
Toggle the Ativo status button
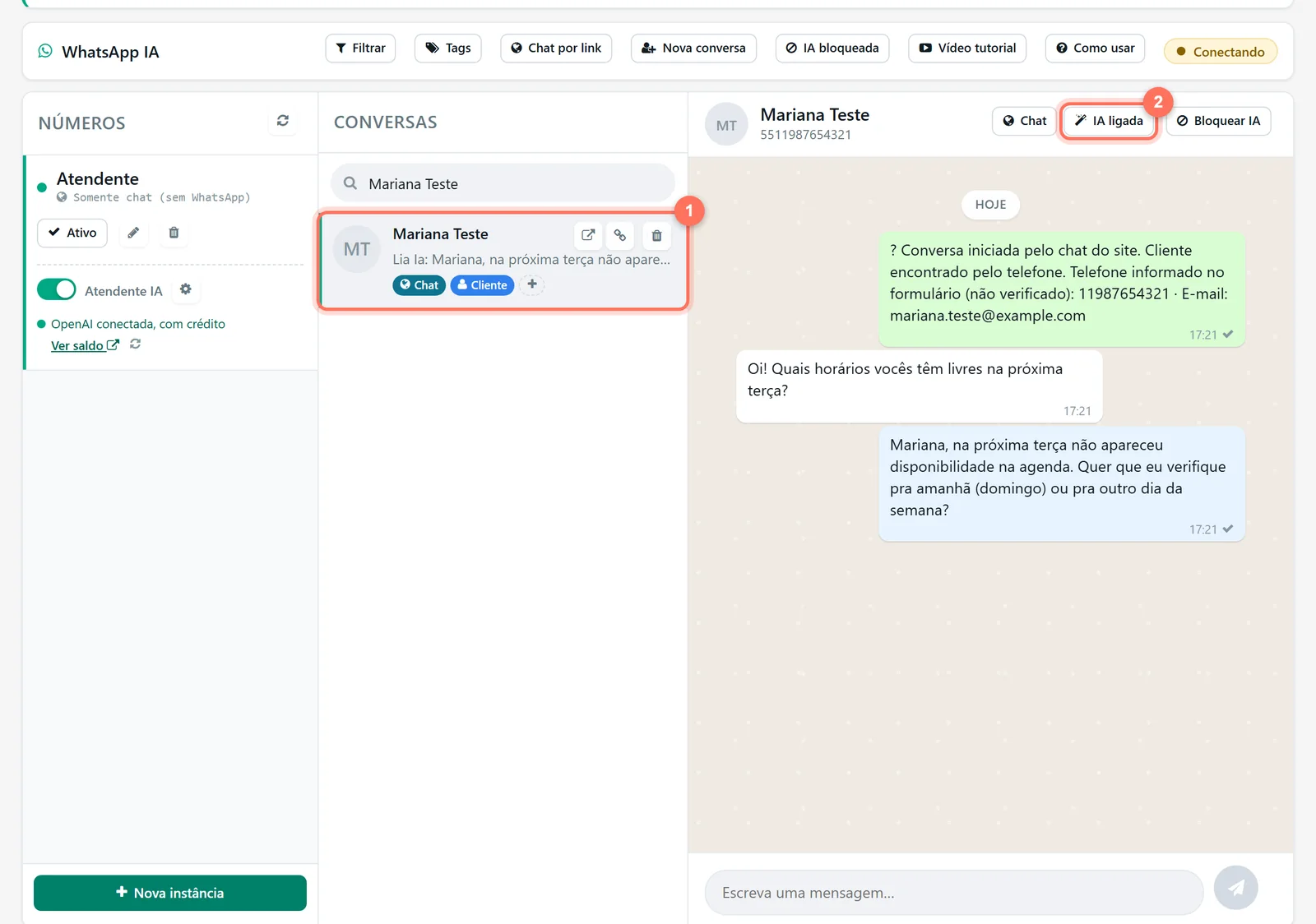(72, 233)
